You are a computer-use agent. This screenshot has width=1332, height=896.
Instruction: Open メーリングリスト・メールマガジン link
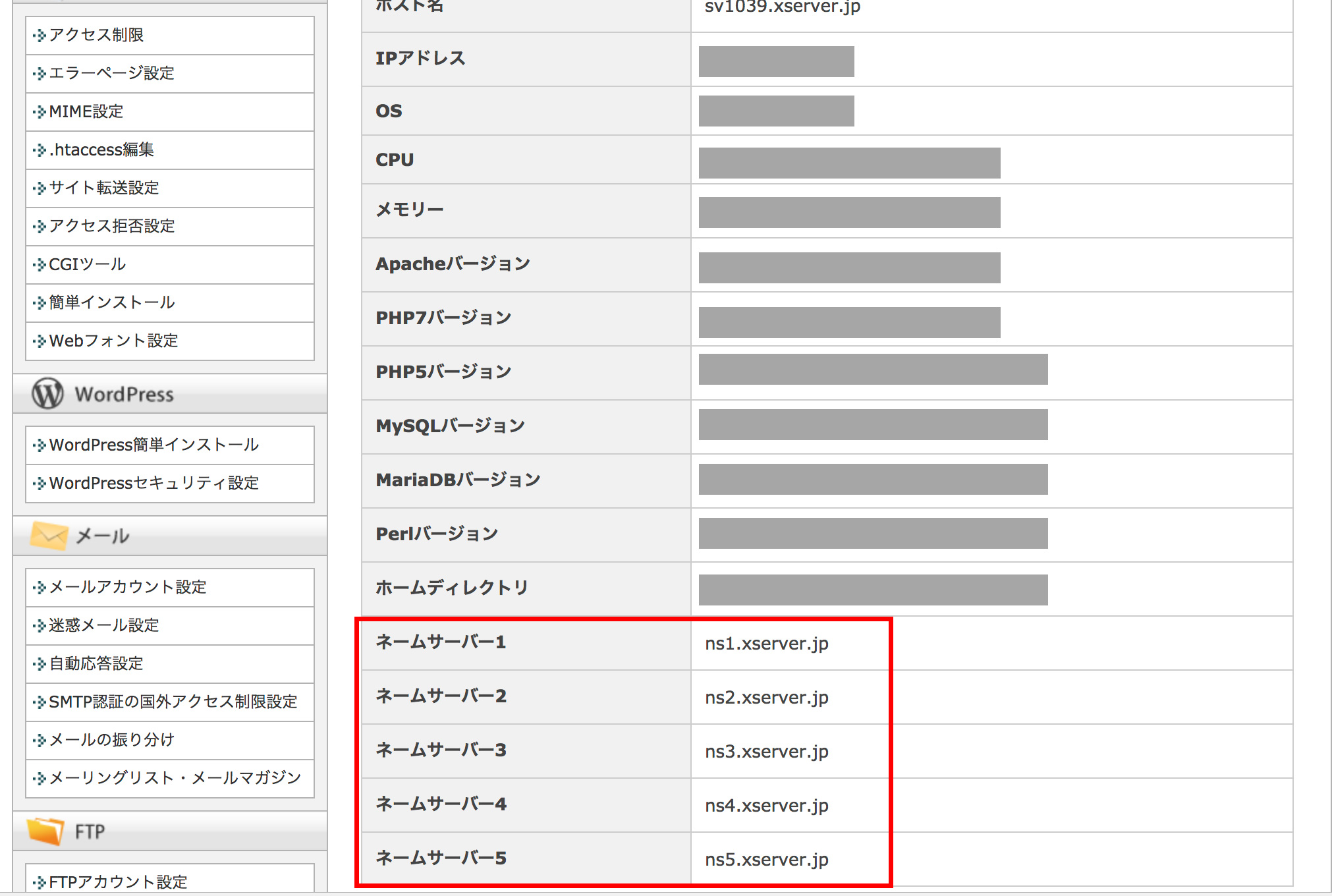175,778
